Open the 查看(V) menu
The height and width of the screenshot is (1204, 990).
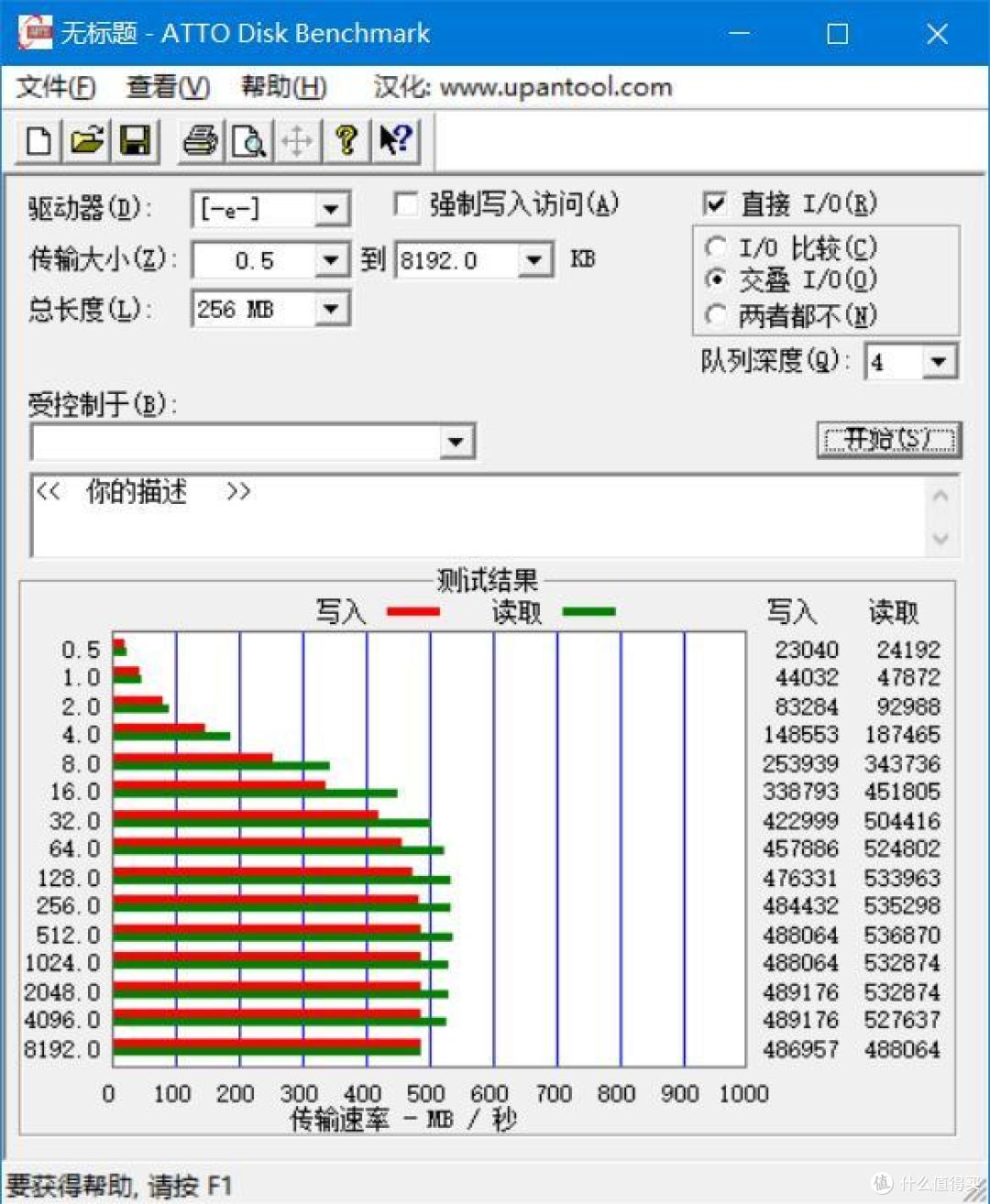pyautogui.click(x=168, y=87)
